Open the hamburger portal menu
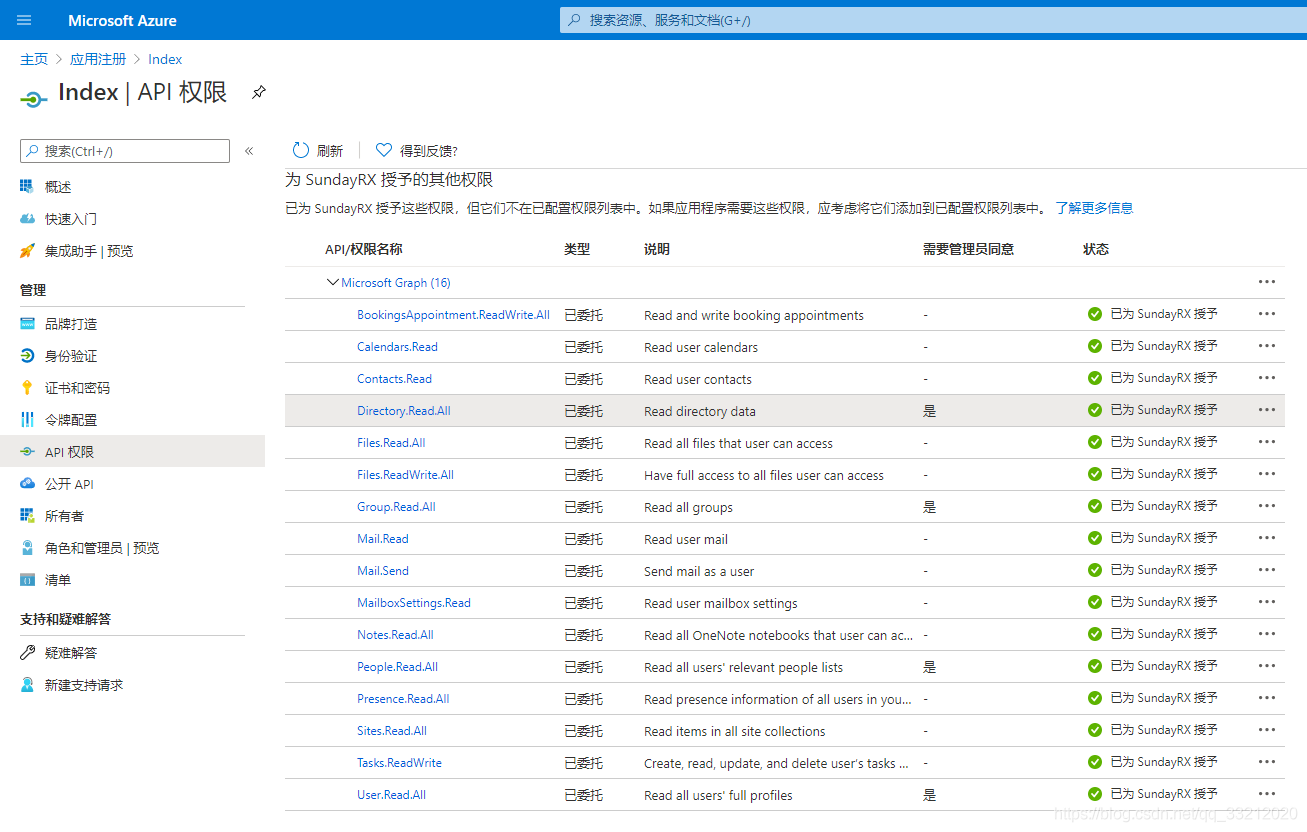 point(24,20)
